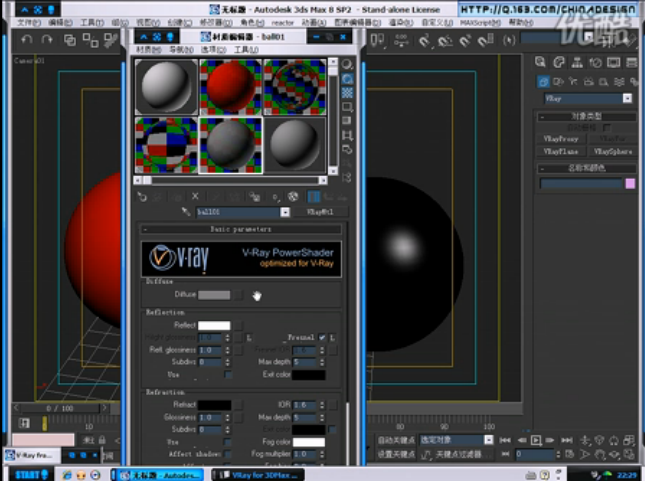Click Reset Map/Mtl X icon
Screen dimensions: 645x481
195,197
